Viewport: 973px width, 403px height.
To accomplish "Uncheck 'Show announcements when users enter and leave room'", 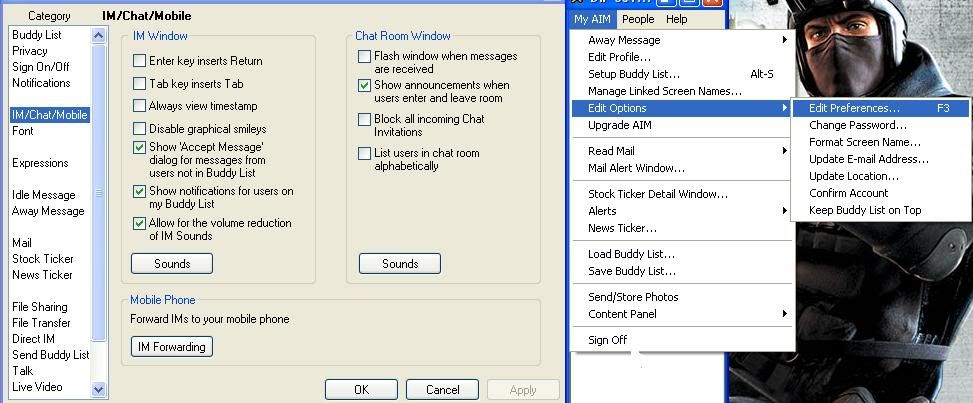I will (365, 85).
